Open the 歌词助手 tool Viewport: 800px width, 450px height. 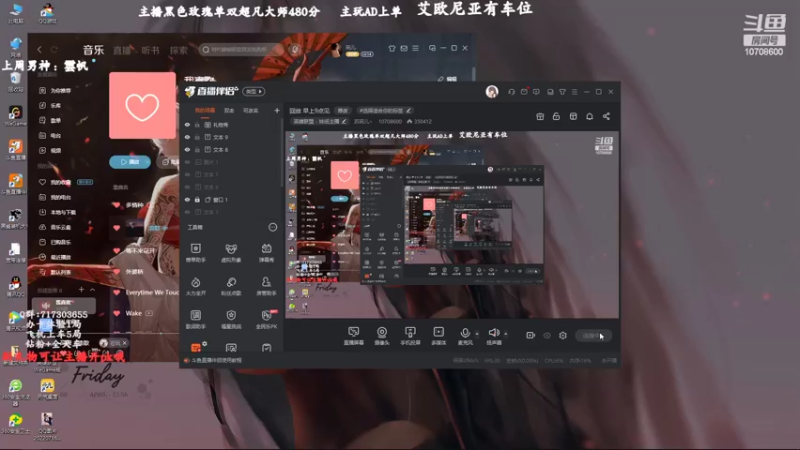pos(195,319)
